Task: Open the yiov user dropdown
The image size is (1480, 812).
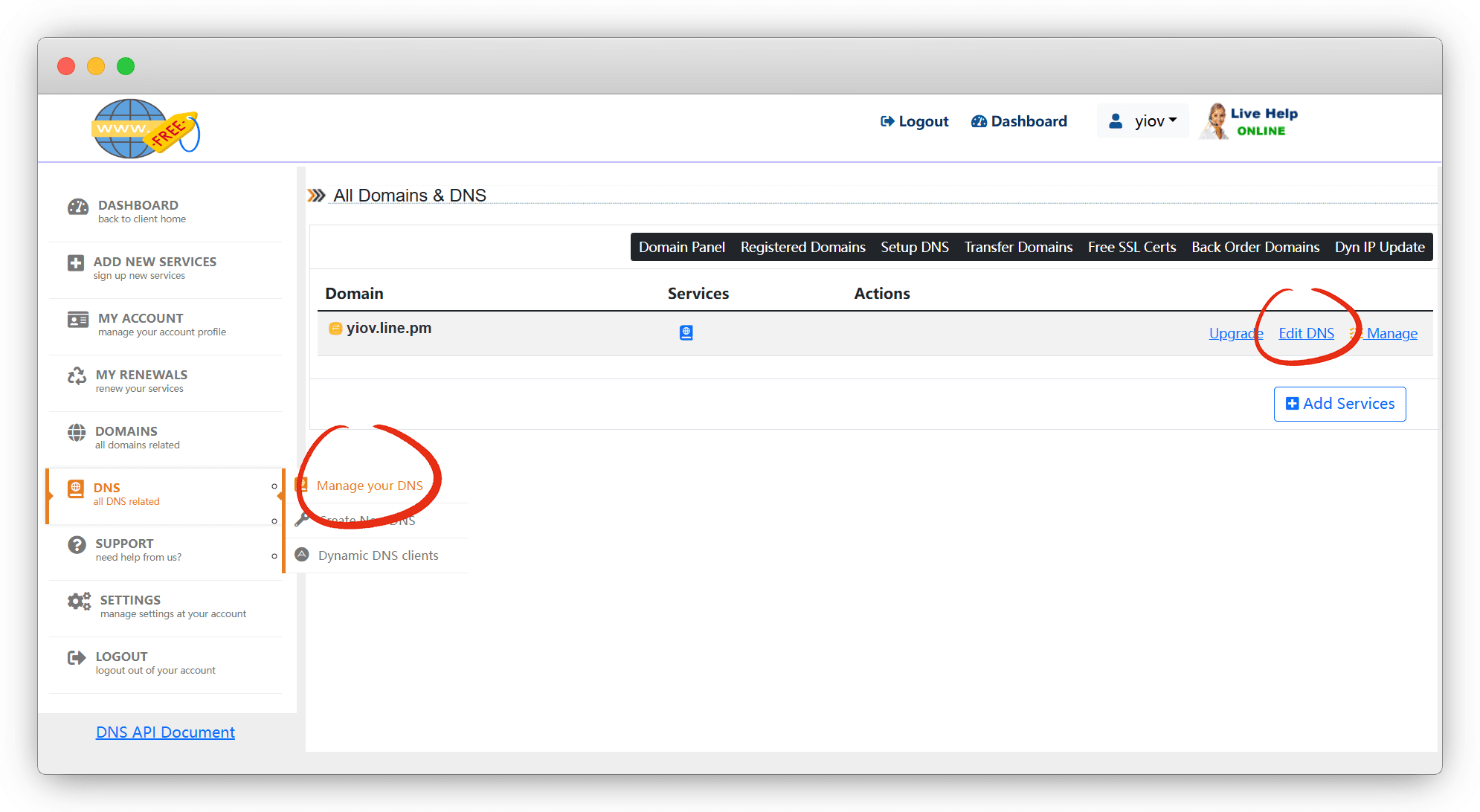Action: 1143,121
